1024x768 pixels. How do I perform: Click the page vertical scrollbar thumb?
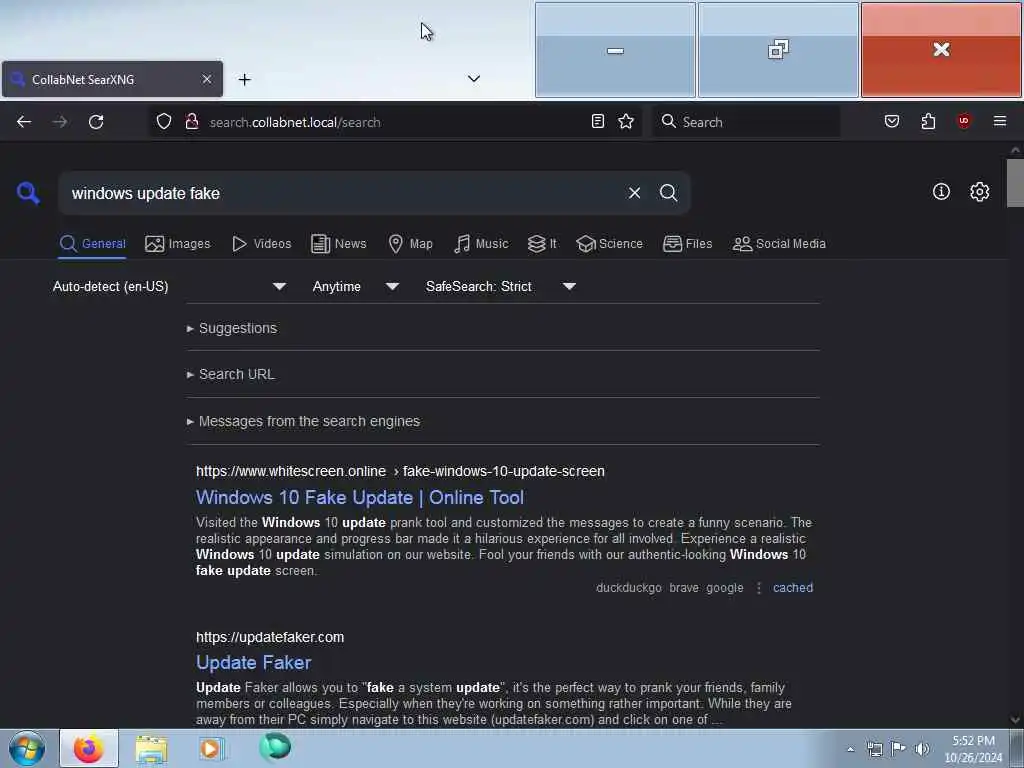point(1015,182)
